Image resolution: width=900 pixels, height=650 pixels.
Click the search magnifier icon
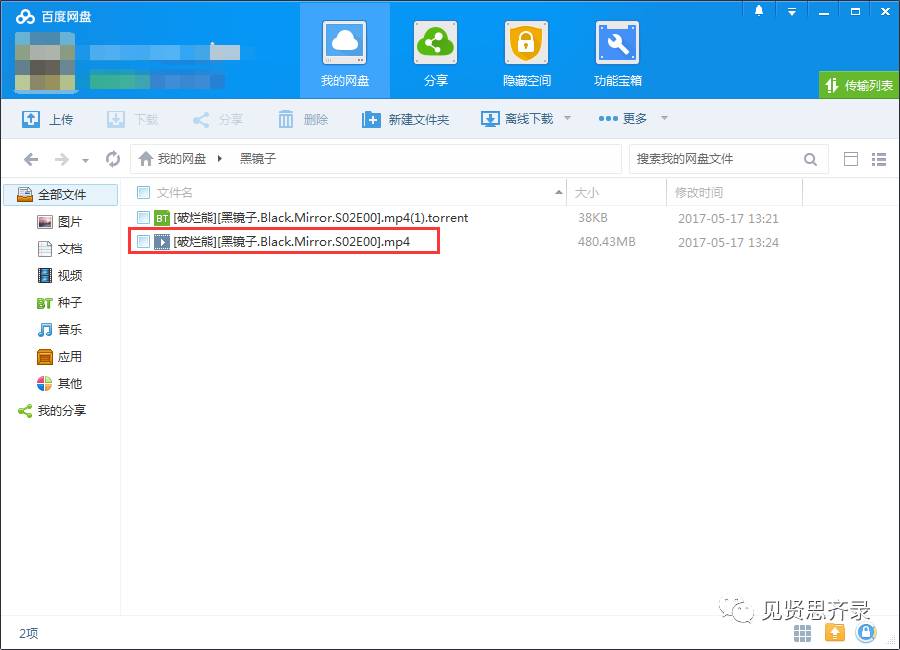click(810, 159)
